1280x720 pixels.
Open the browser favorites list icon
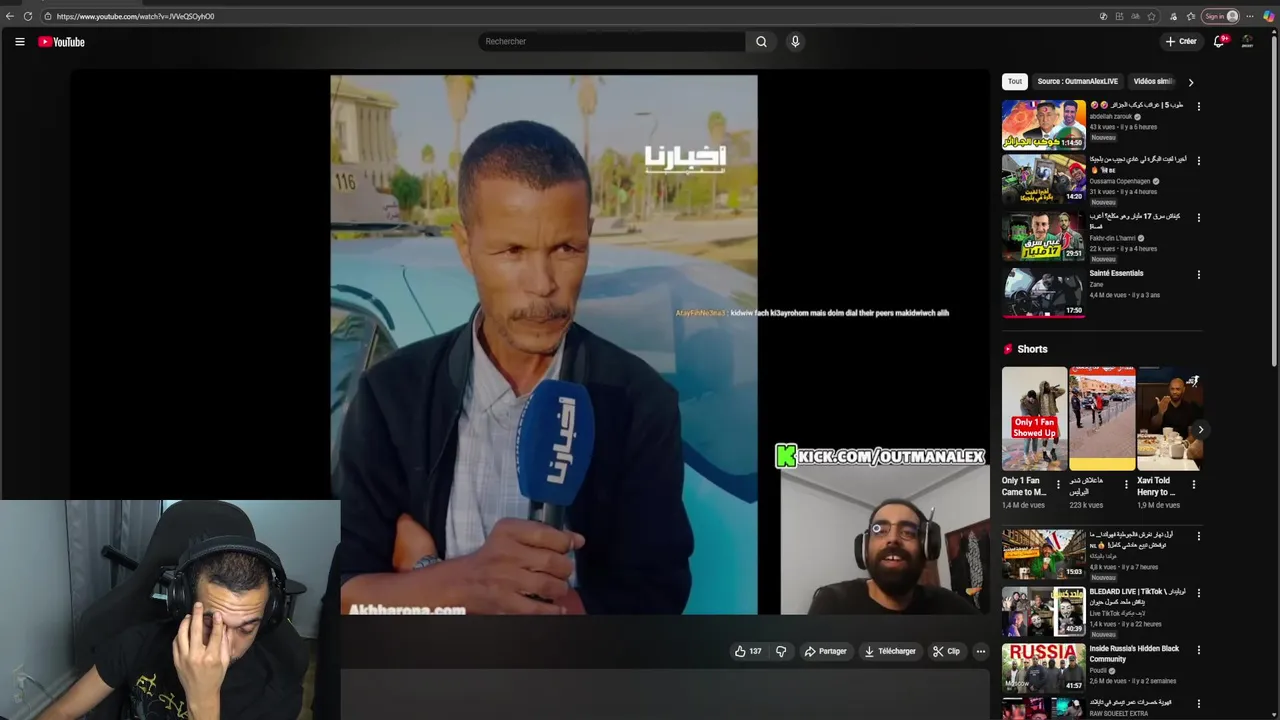coord(1191,16)
